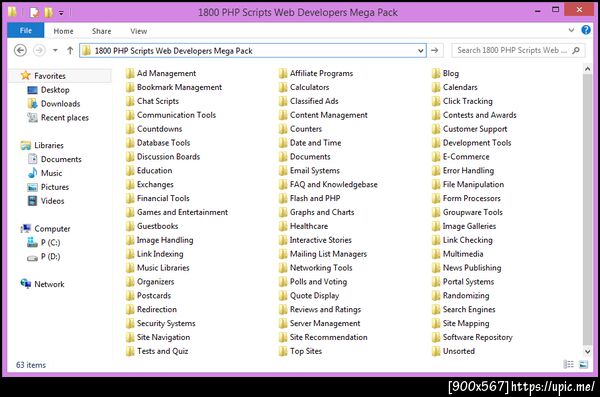Open the File menu tab

26,31
